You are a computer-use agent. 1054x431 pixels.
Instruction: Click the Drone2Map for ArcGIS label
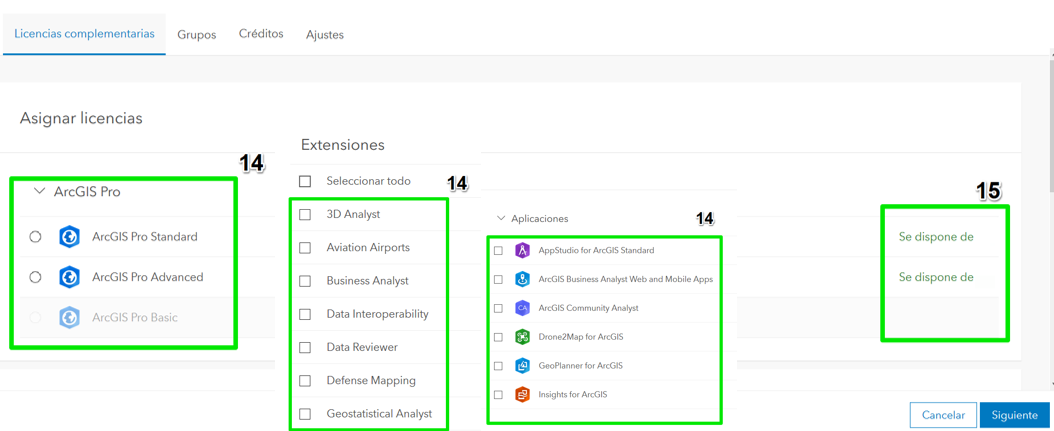(x=581, y=337)
